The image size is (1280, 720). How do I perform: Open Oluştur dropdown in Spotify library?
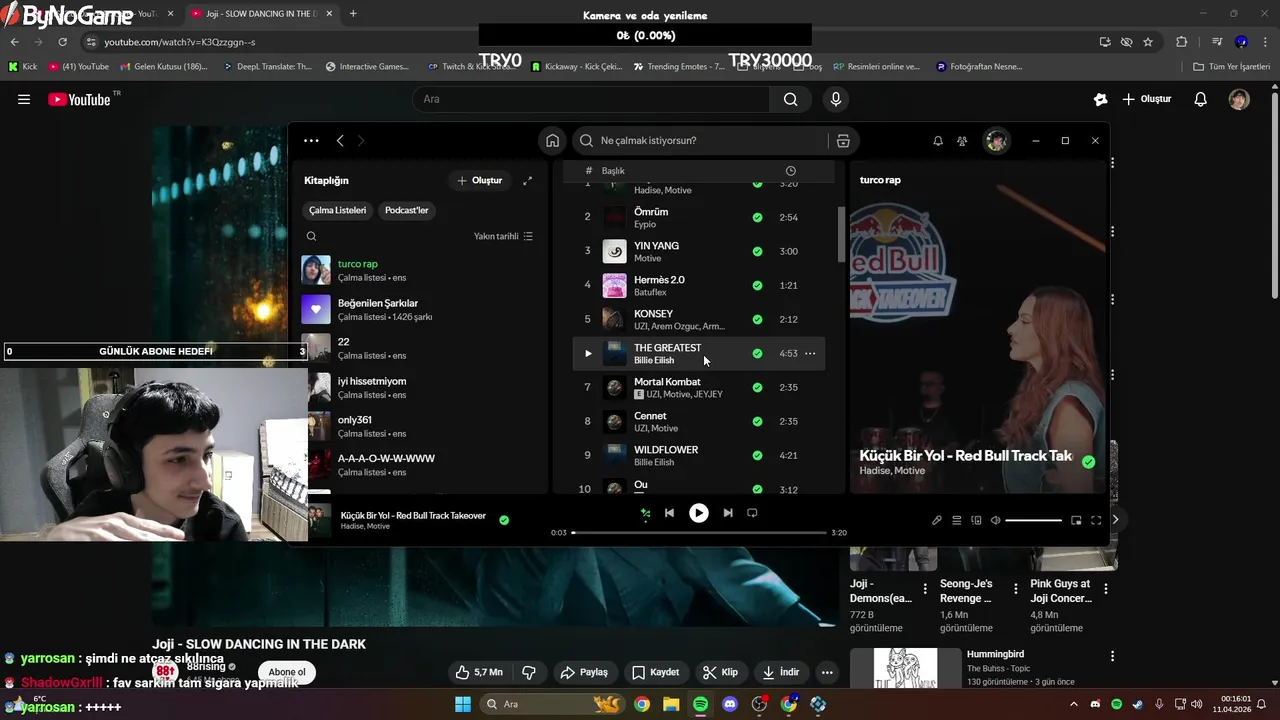(x=480, y=181)
